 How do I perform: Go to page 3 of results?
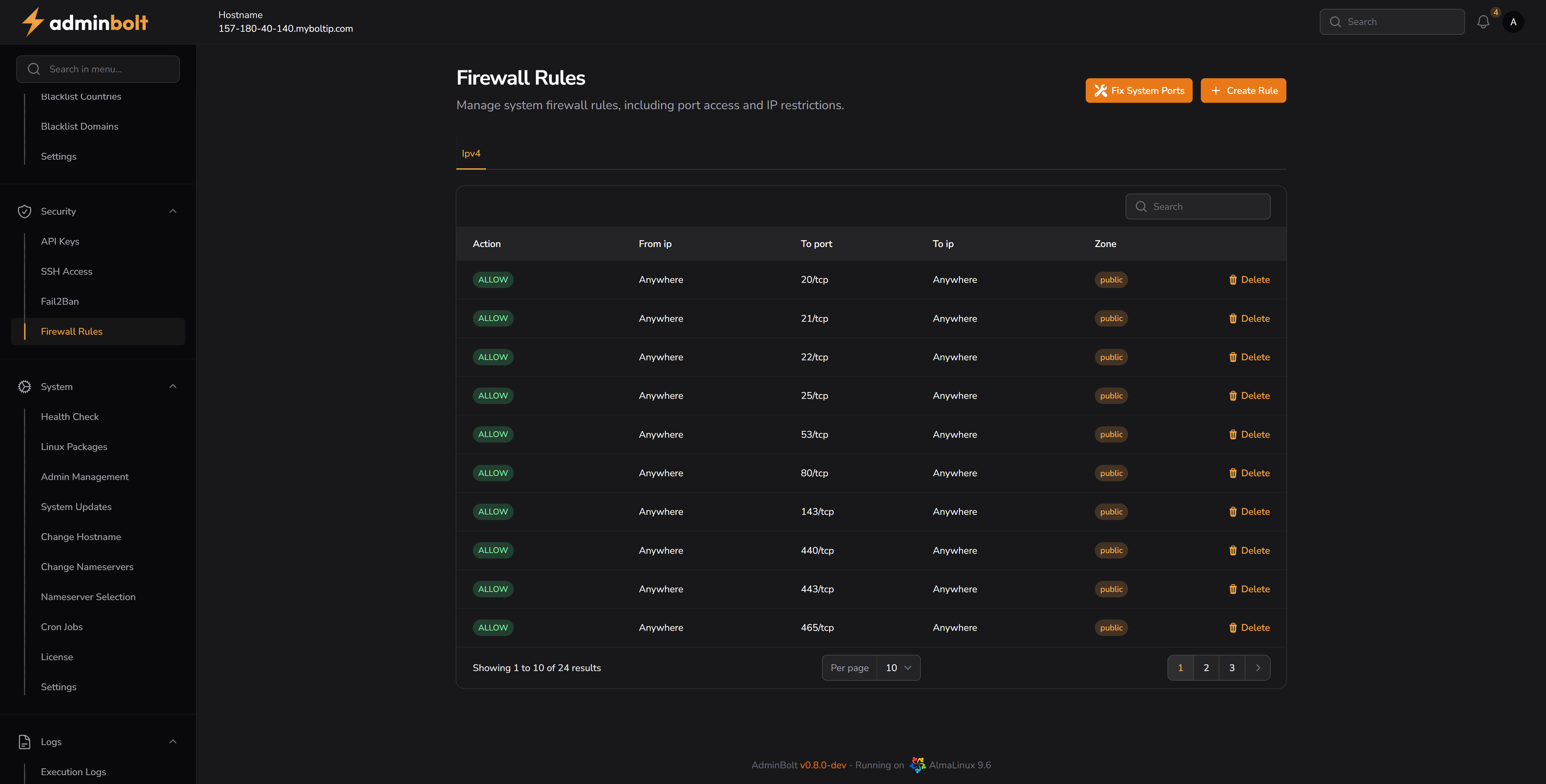pos(1232,668)
